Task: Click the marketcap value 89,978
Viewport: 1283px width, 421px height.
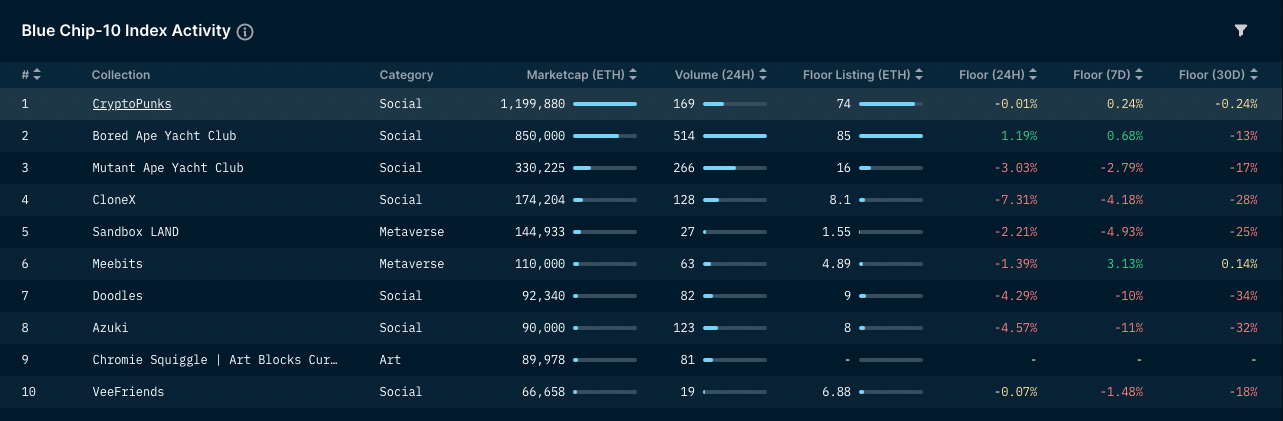Action: coord(544,360)
